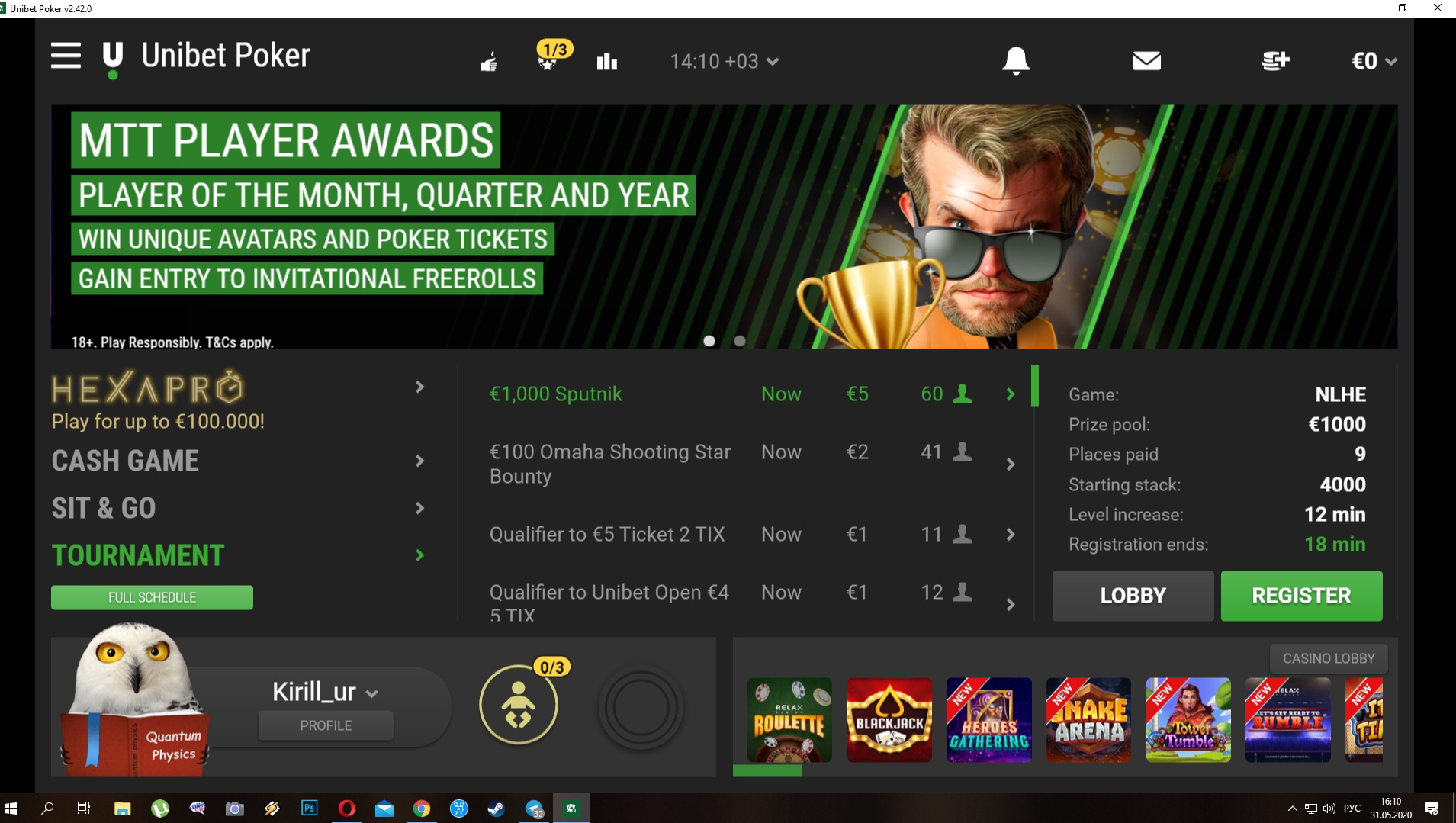Open the SIT & GO section
Viewport: 1456px width, 823px height.
104,508
